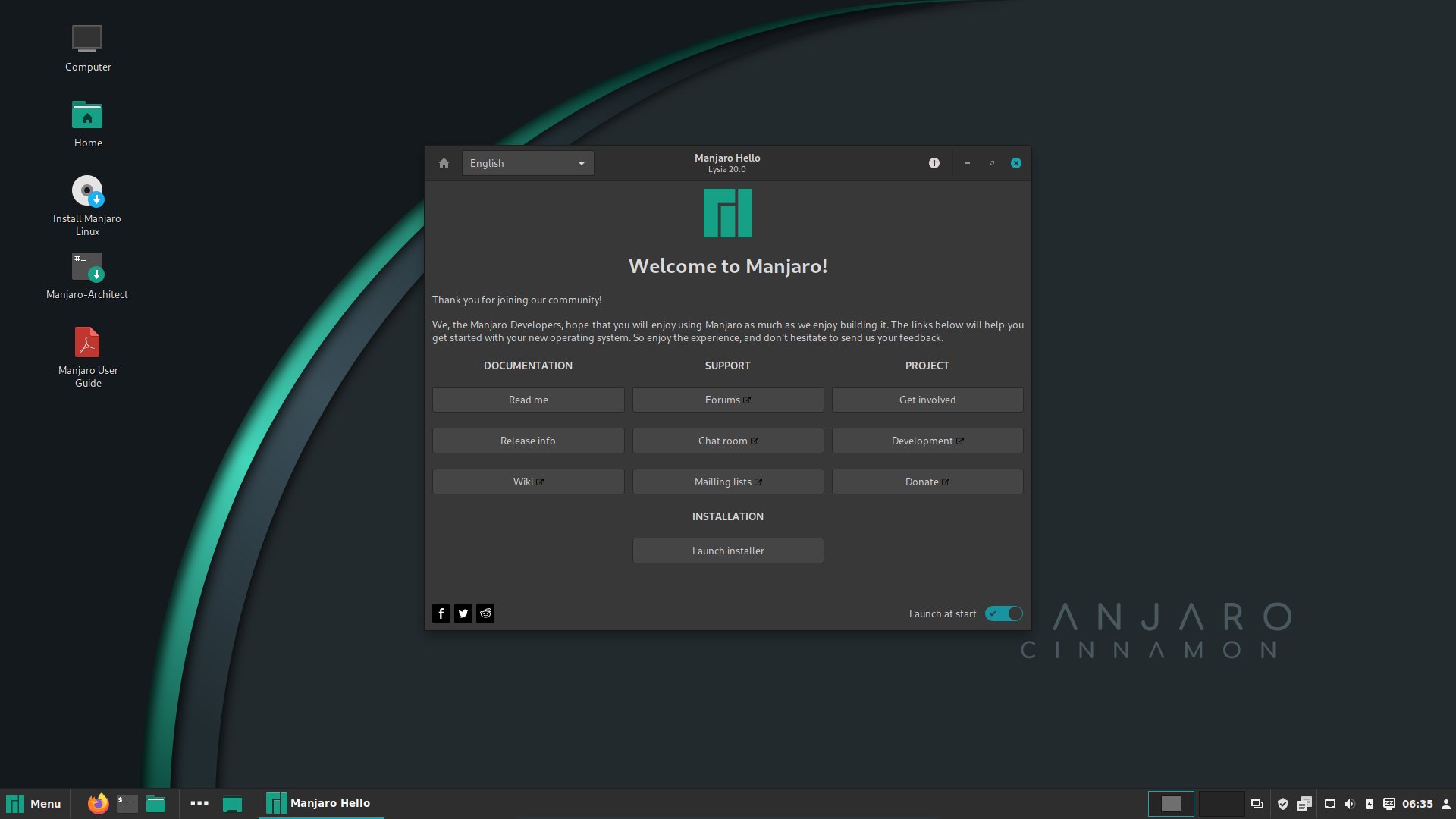Open the Cinnamon Menu button
The height and width of the screenshot is (819, 1456).
[x=34, y=803]
